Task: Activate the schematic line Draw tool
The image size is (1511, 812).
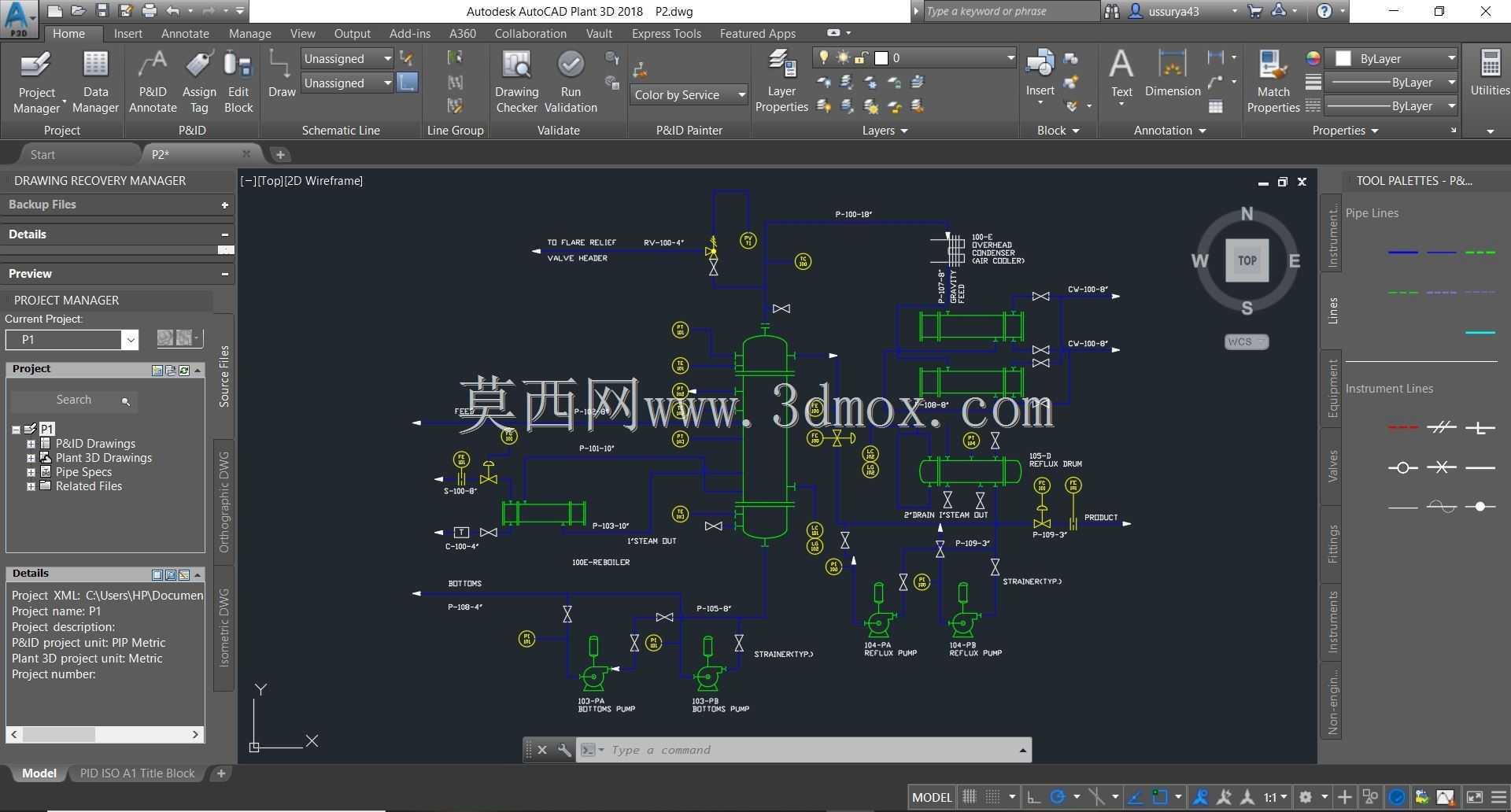Action: pos(281,73)
